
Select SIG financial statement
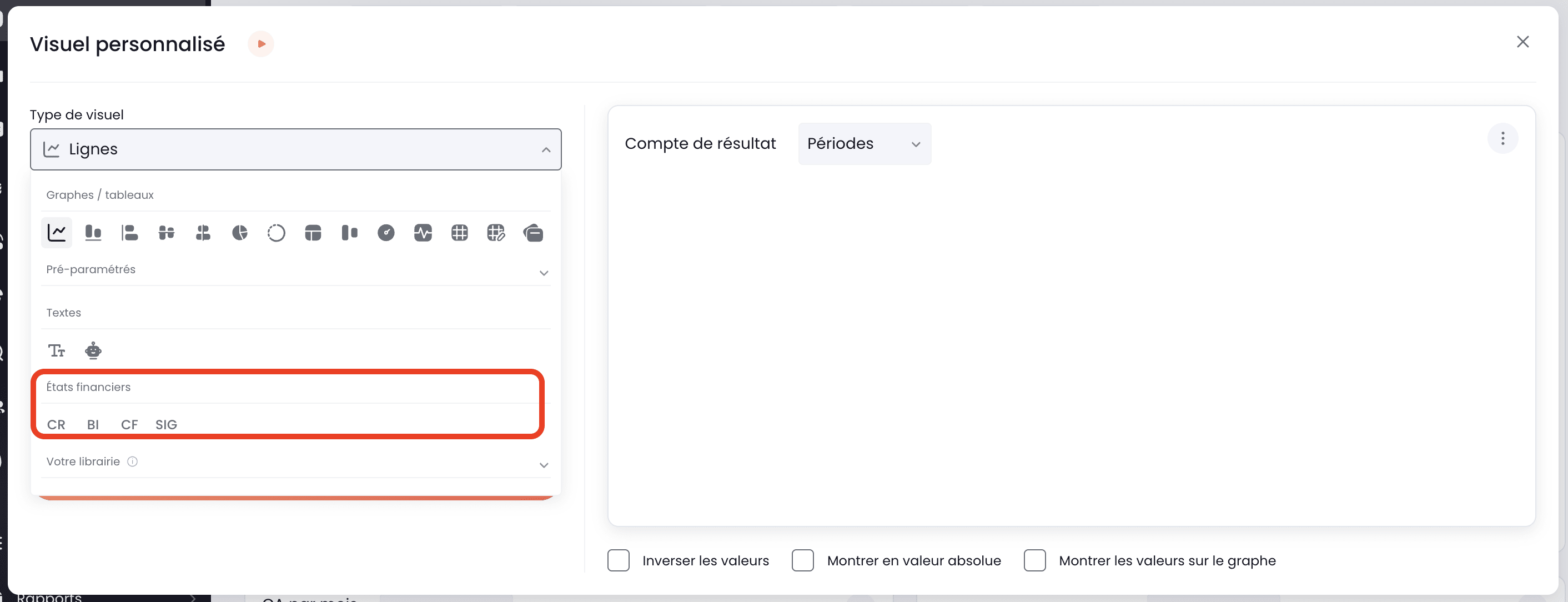[x=166, y=425]
